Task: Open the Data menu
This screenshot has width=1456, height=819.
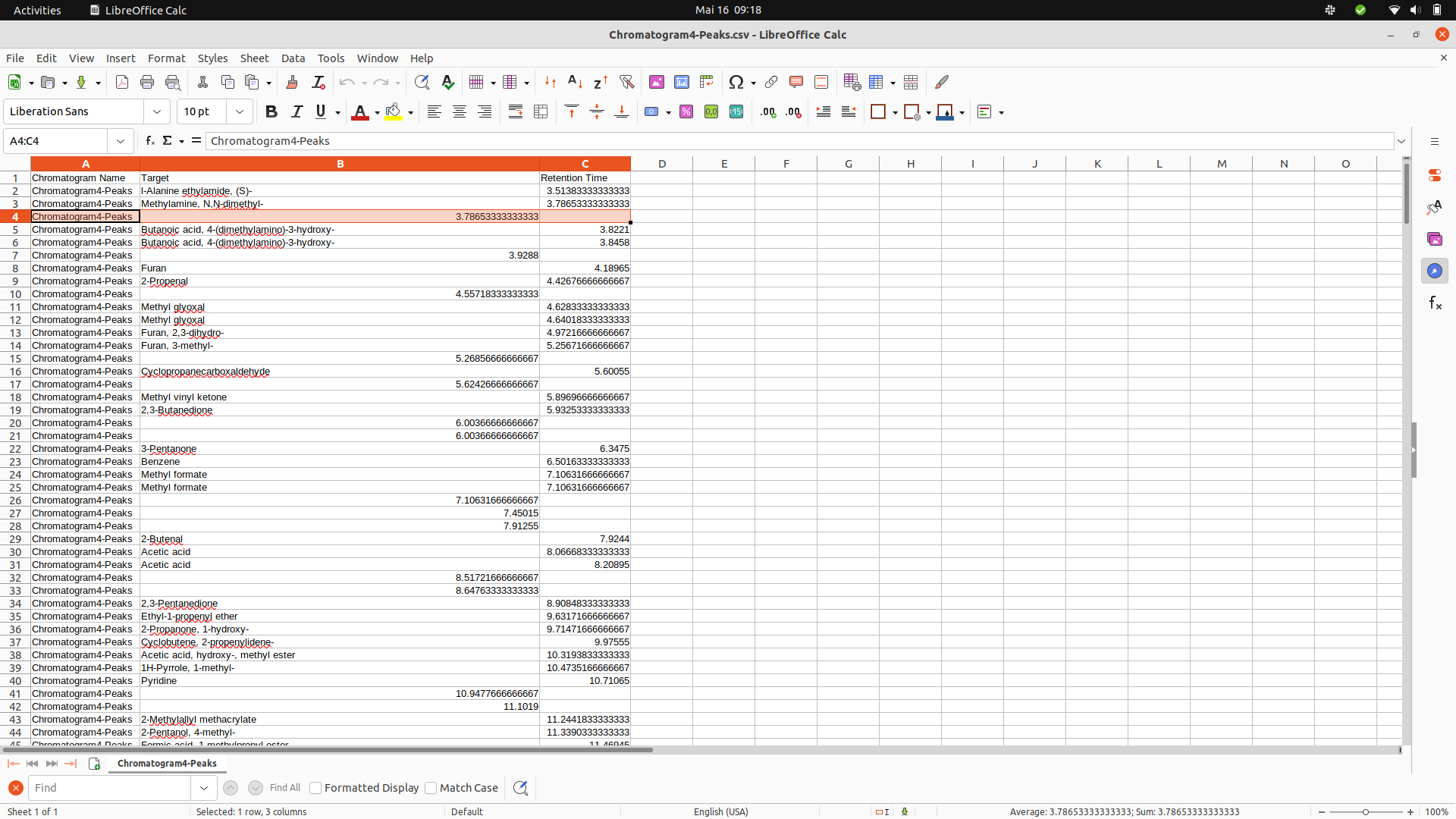Action: coord(293,58)
